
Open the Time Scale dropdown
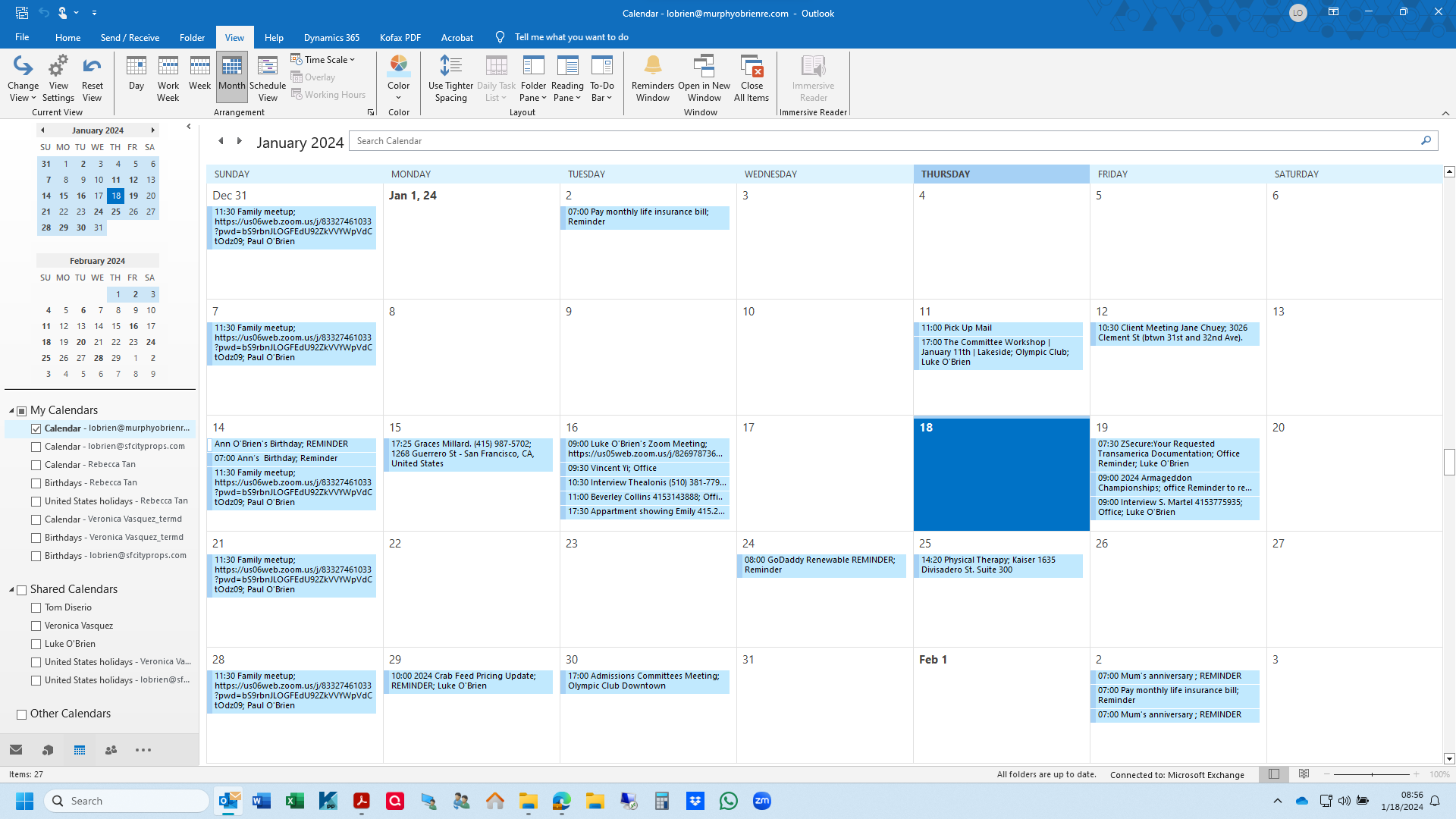[x=324, y=58]
